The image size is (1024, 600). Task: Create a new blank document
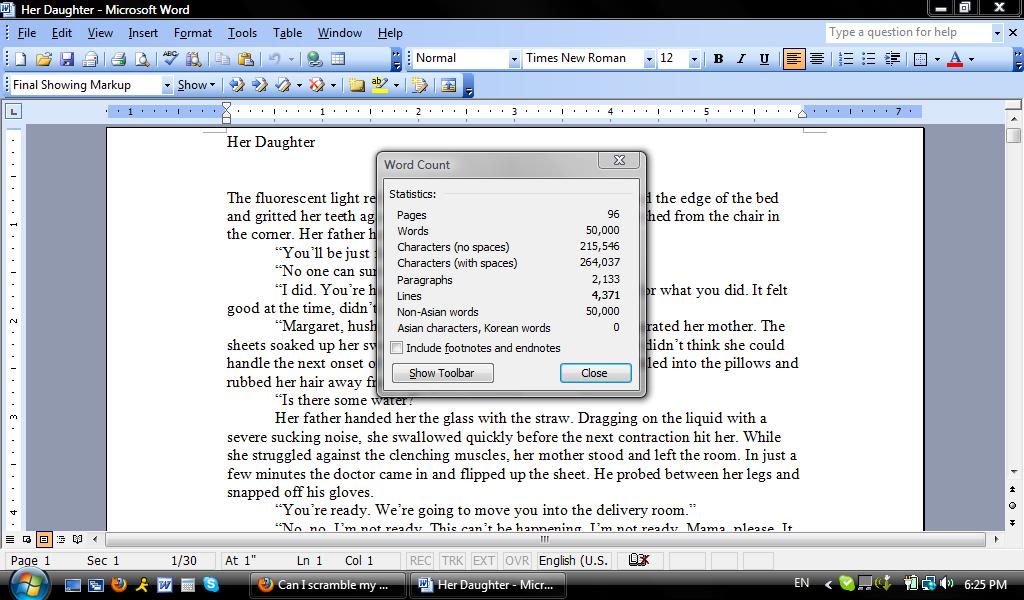[x=20, y=59]
